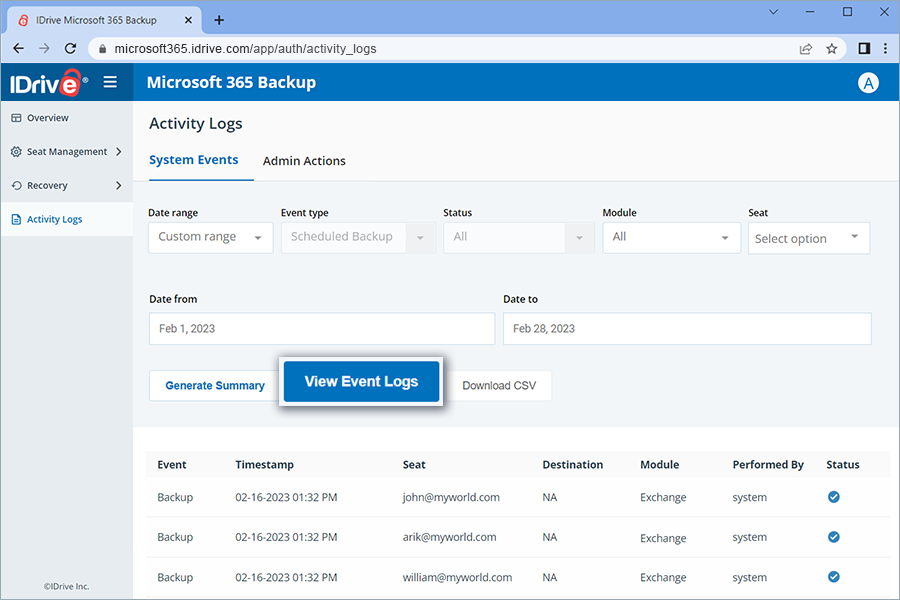Image resolution: width=900 pixels, height=600 pixels.
Task: Select the Overview sidebar icon
Action: pyautogui.click(x=18, y=117)
